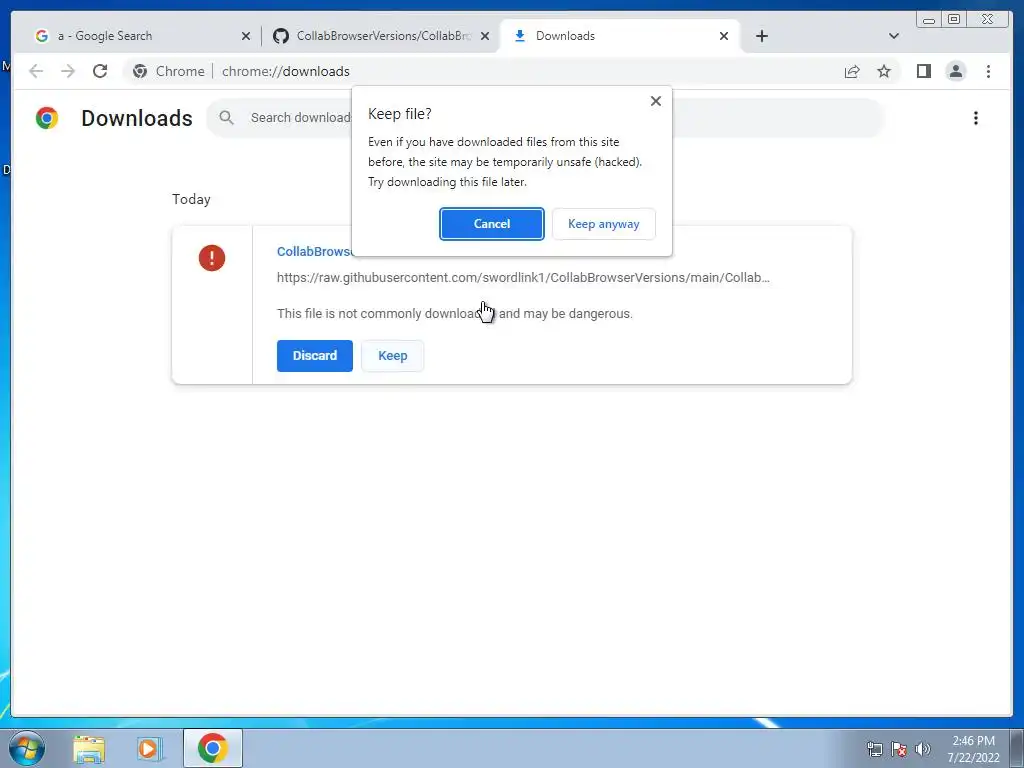Image resolution: width=1024 pixels, height=768 pixels.
Task: Launch Windows Media Player from taskbar
Action: pyautogui.click(x=148, y=748)
